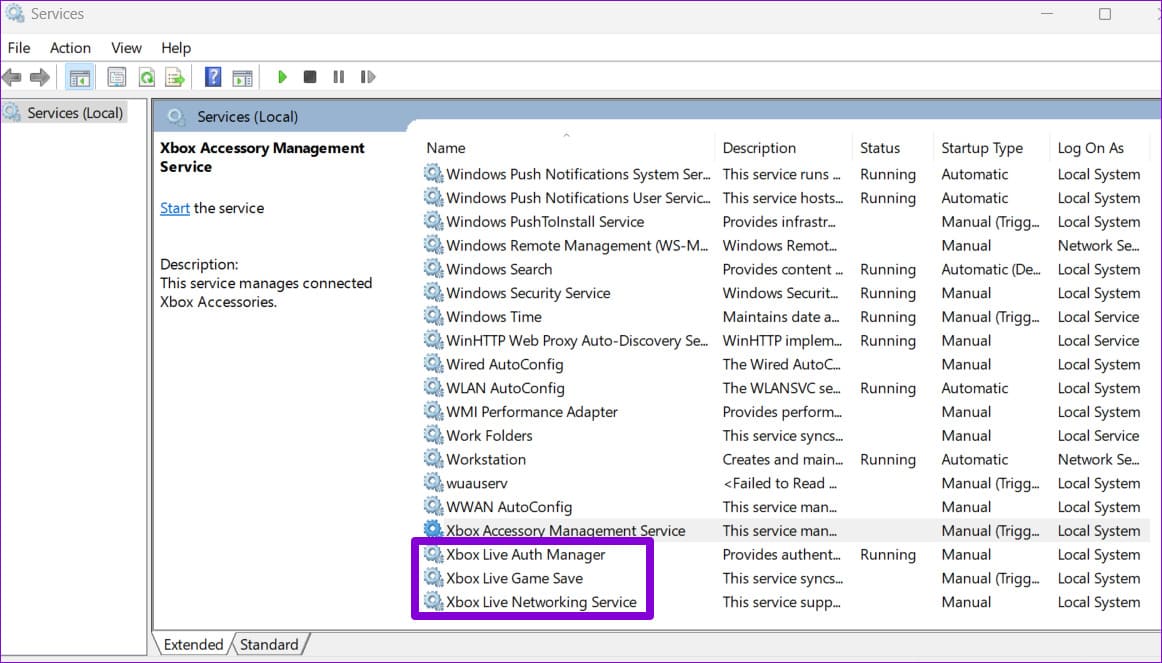Click gear icon of Wired AutoConfig
Viewport: 1162px width, 663px height.
coord(434,364)
